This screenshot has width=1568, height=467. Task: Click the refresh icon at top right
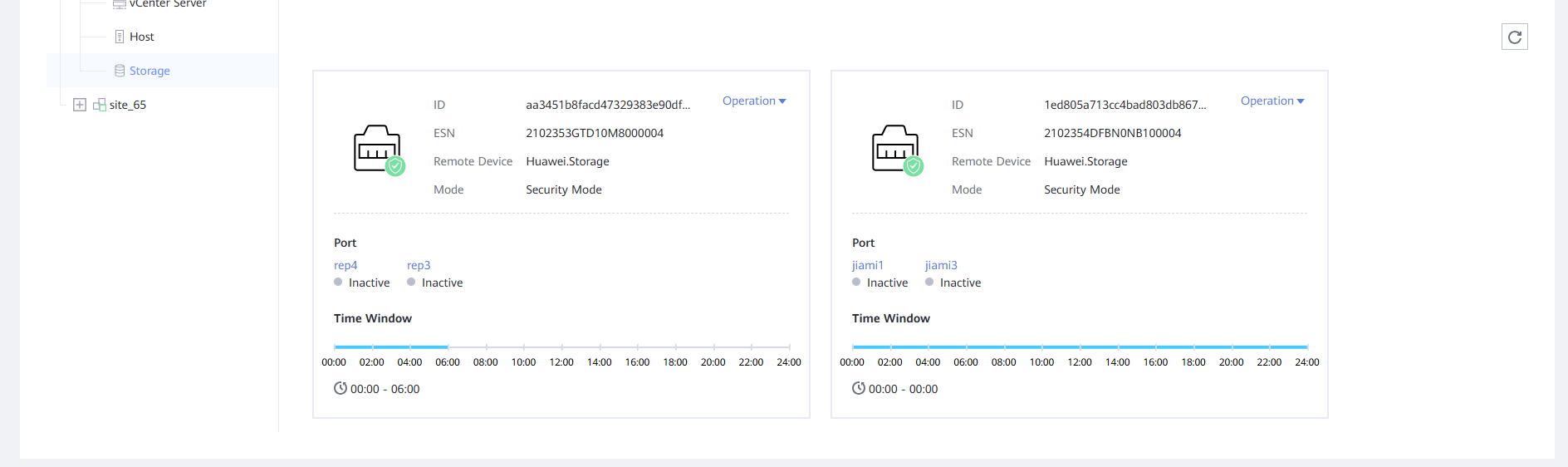[1514, 37]
